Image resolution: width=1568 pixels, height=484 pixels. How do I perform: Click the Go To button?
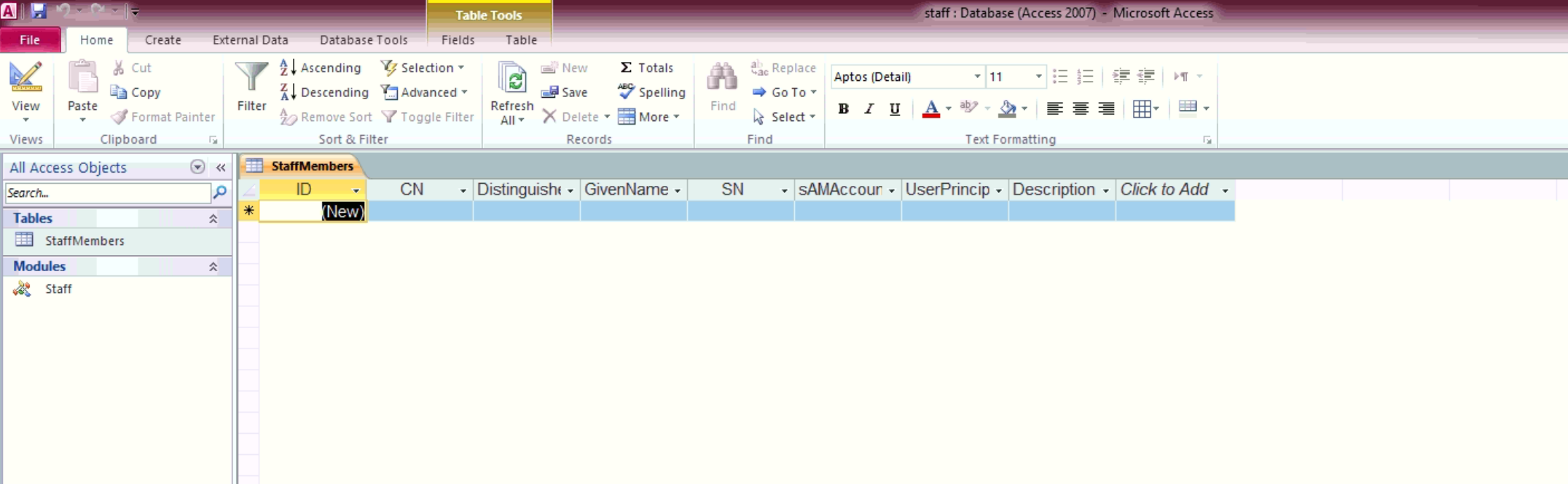coord(784,93)
